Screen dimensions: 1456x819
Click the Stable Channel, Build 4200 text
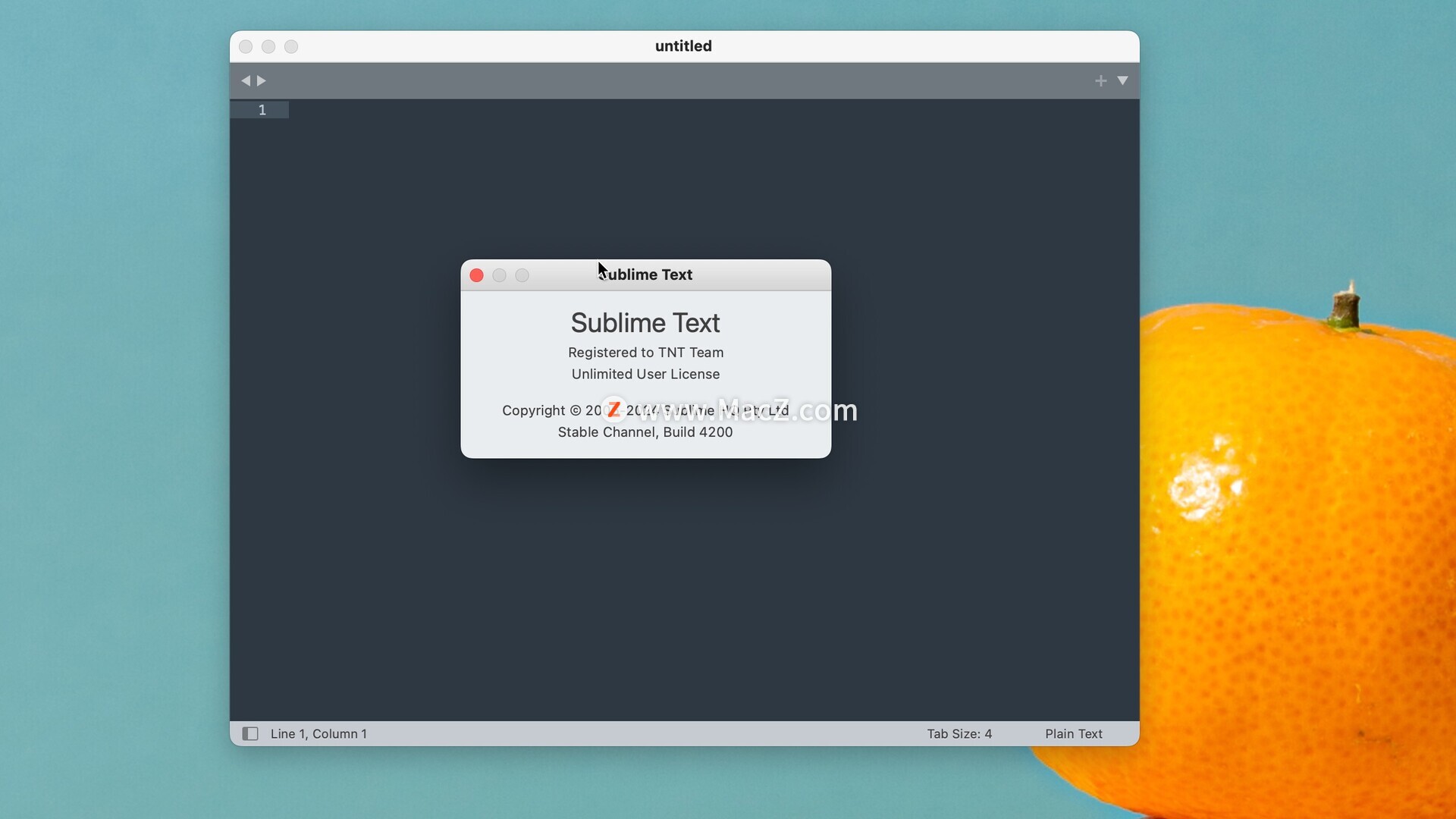tap(645, 432)
